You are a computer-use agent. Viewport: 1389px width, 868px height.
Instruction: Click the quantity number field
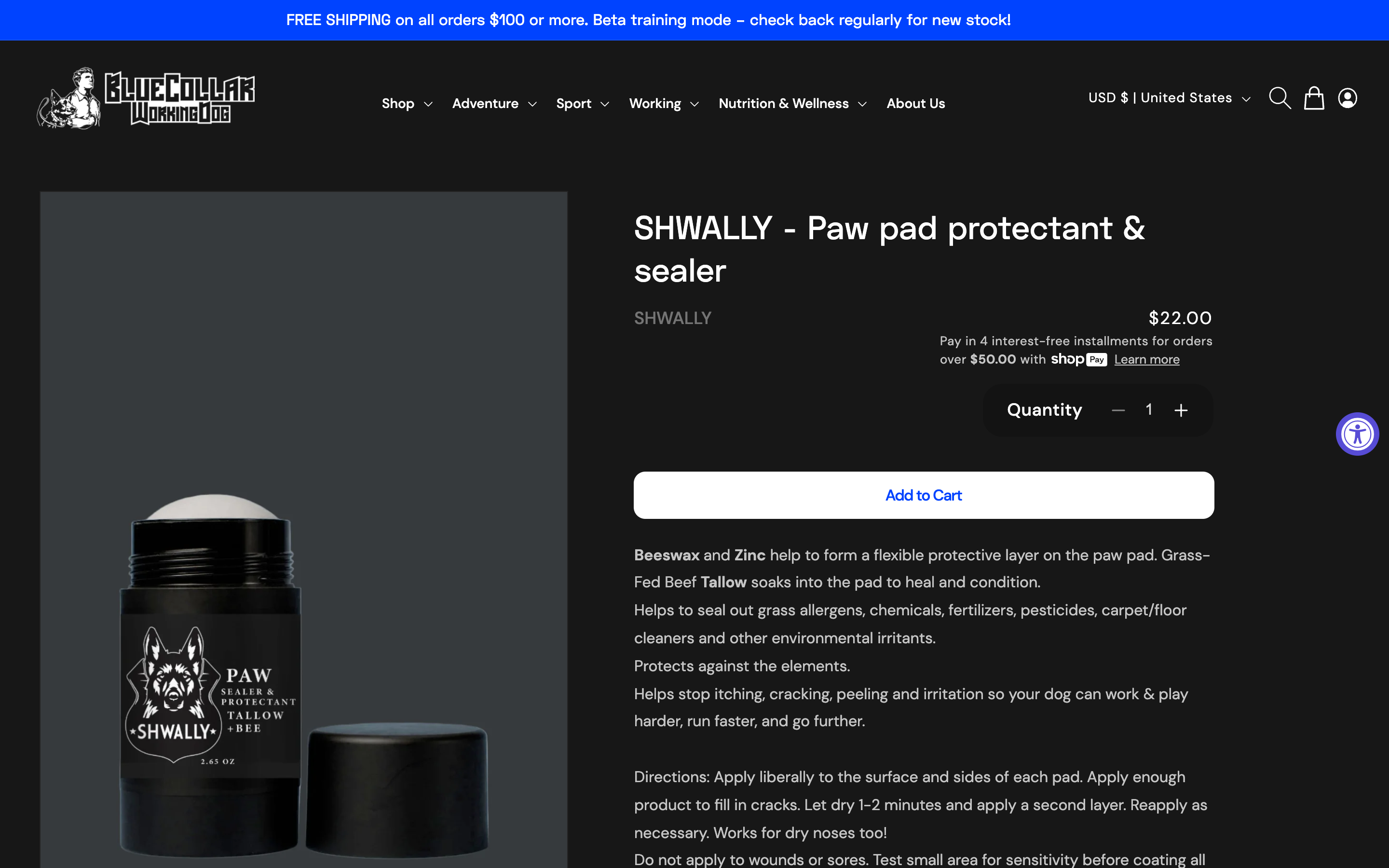1149,410
